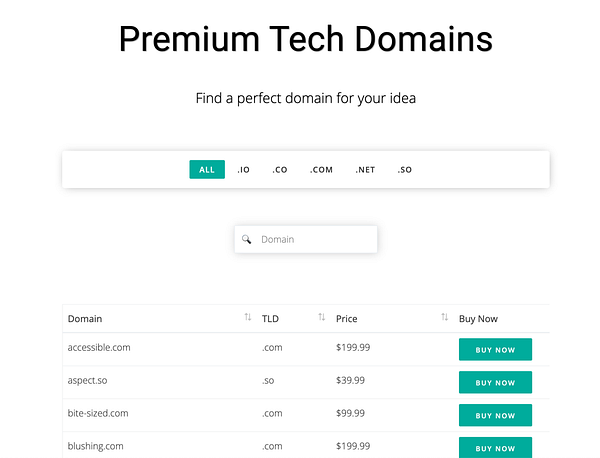Filter domains by .CO
600x458 pixels.
(x=280, y=170)
